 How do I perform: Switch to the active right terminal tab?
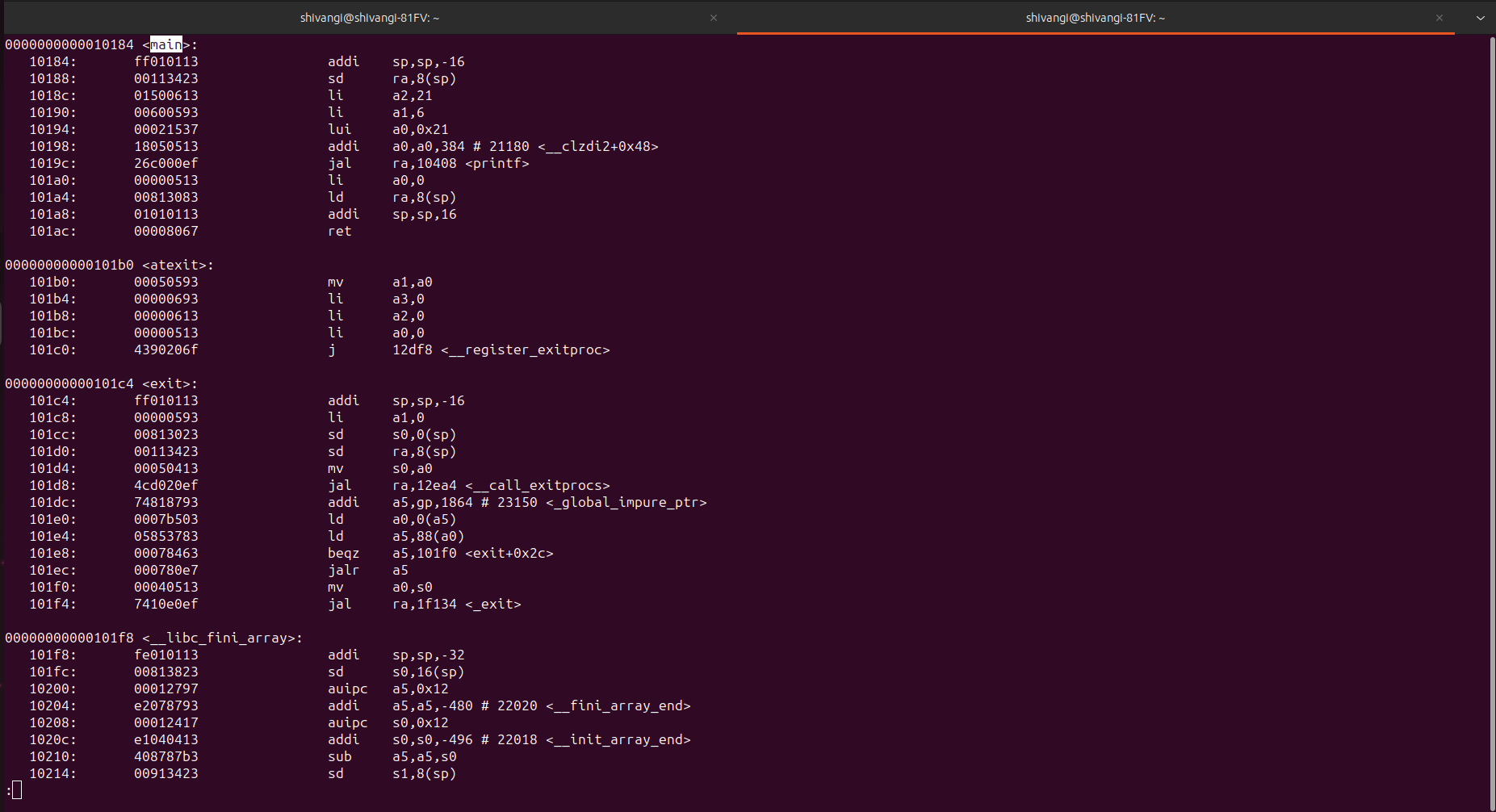pos(1095,17)
